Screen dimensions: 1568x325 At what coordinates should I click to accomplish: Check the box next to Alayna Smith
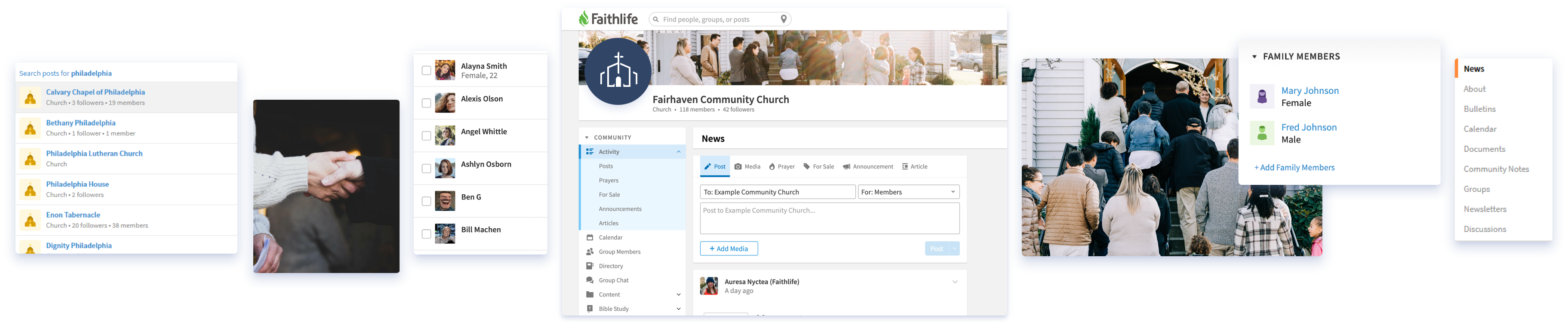click(426, 71)
